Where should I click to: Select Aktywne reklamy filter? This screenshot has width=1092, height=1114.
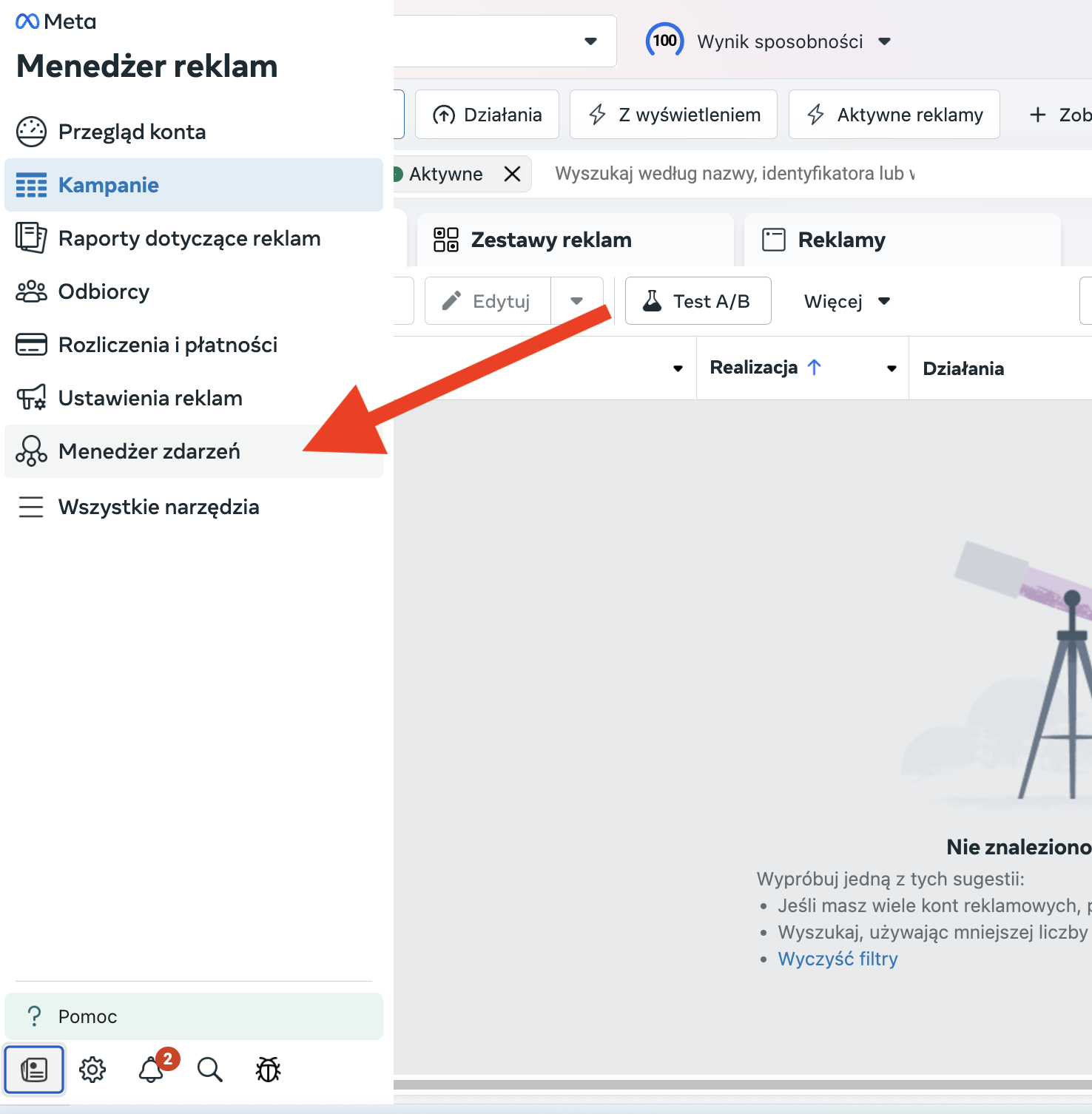tap(894, 115)
